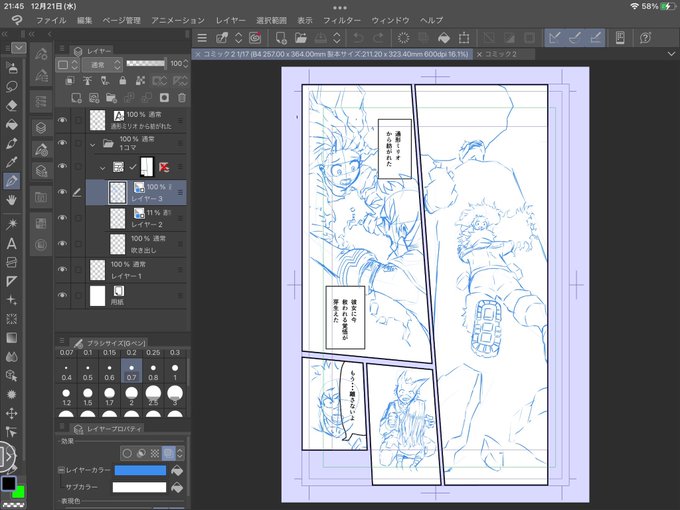Create new layer folder icon
Viewport: 680px width, 510px height.
point(111,98)
